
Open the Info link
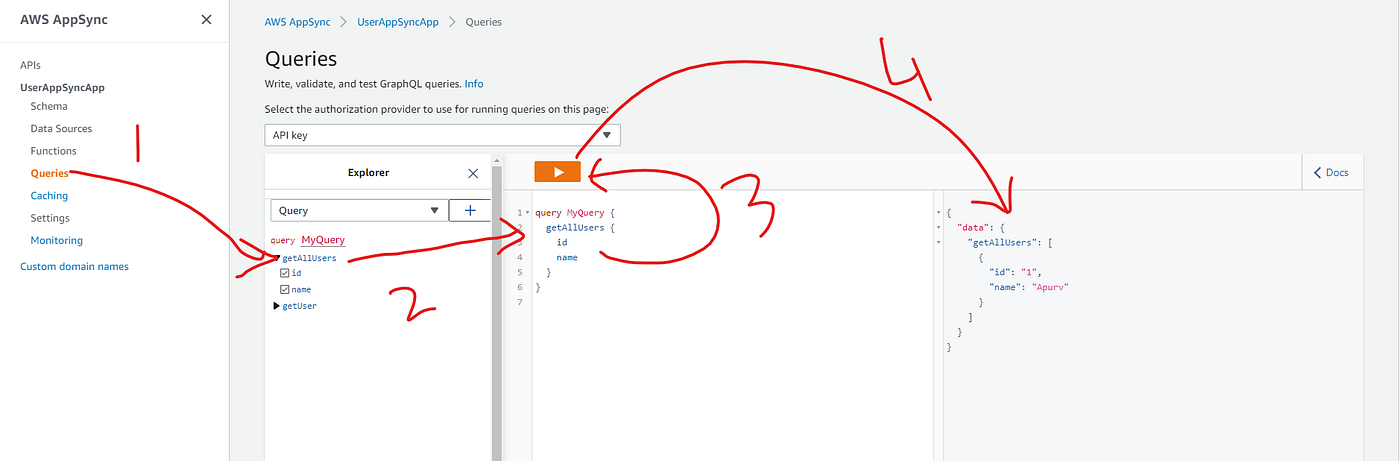[x=474, y=84]
